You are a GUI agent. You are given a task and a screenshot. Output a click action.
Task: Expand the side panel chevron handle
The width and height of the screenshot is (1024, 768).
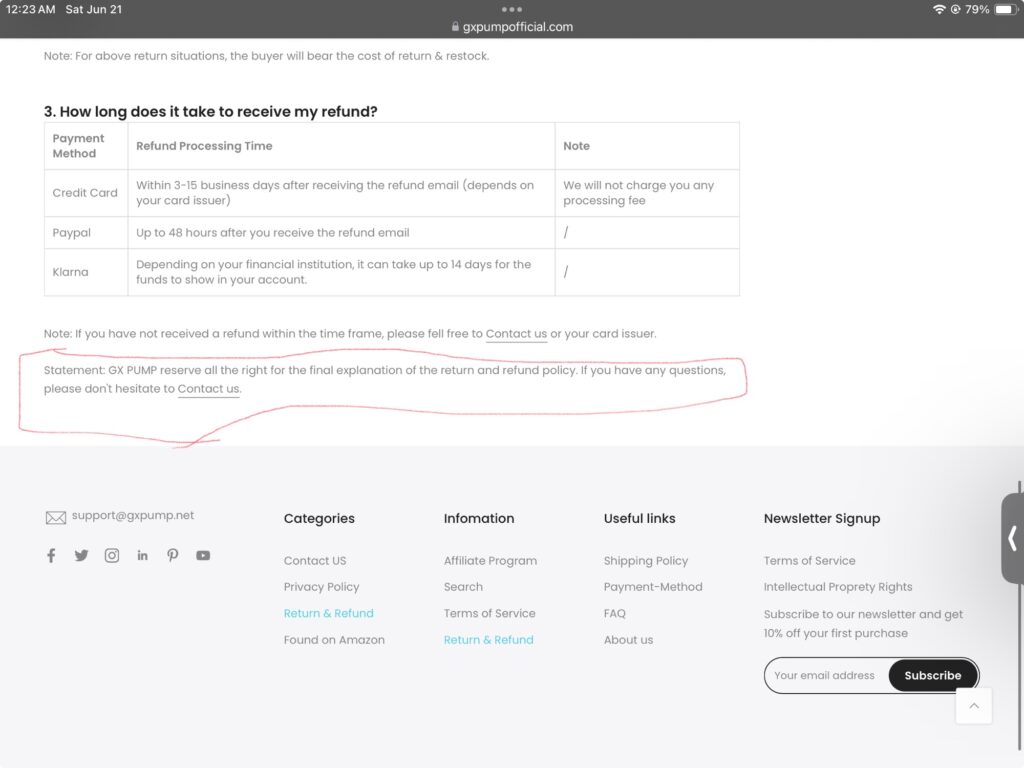(1012, 538)
